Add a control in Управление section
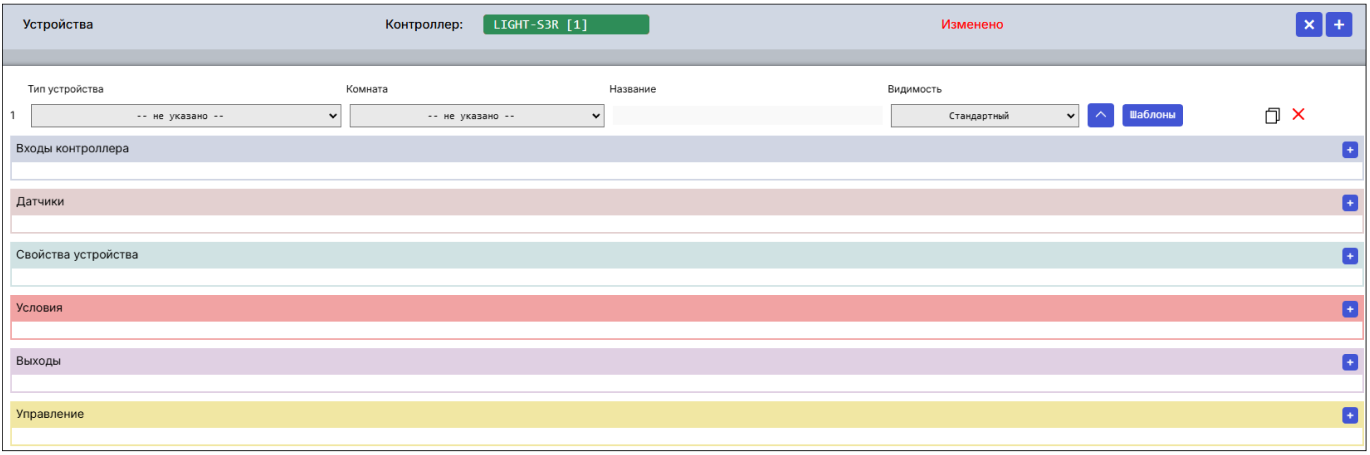This screenshot has height=455, width=1370. [1349, 415]
